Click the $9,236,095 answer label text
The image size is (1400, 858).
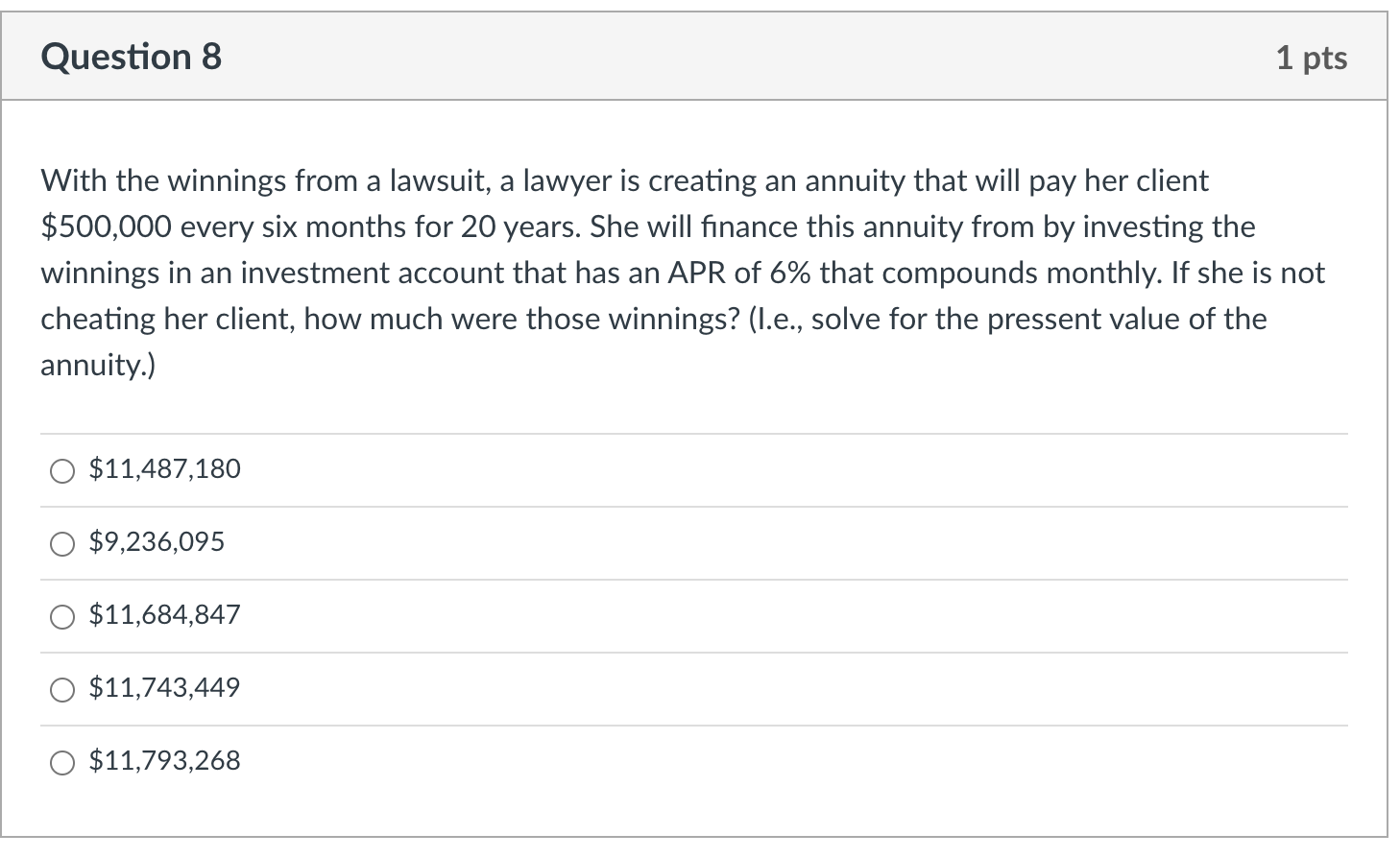pyautogui.click(x=157, y=541)
